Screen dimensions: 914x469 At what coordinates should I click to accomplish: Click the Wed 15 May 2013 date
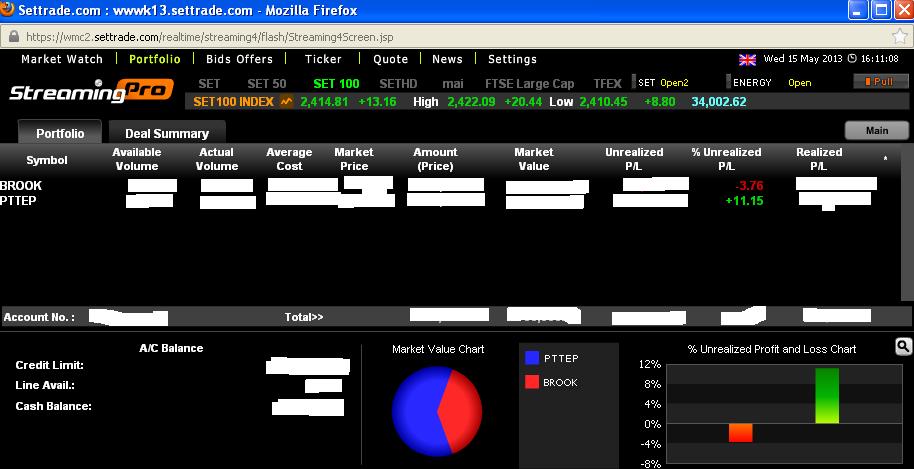point(803,59)
